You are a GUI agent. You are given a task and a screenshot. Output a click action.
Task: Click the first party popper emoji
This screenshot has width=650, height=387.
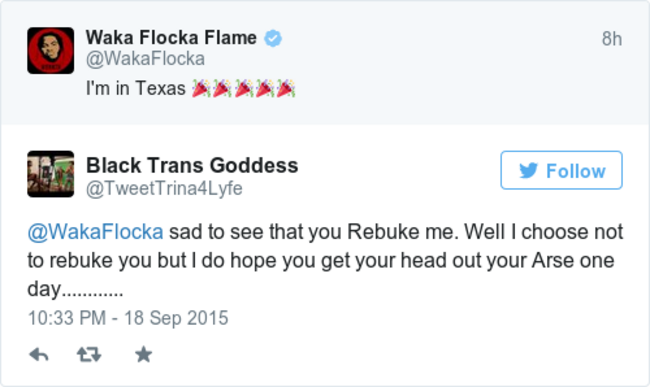[201, 89]
